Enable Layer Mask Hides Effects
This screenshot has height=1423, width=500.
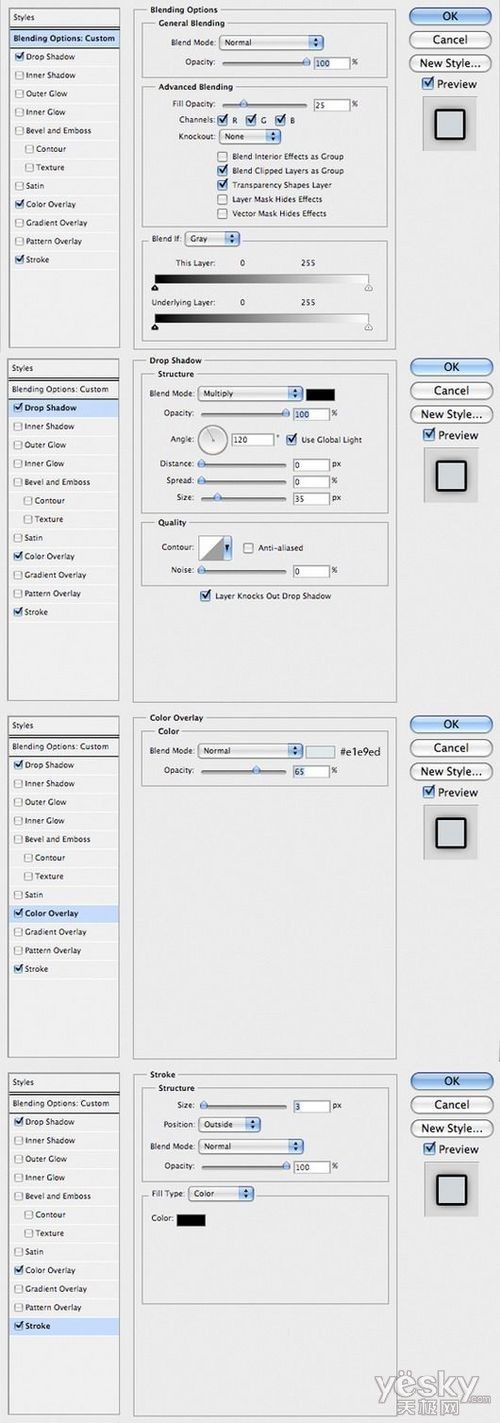point(222,199)
